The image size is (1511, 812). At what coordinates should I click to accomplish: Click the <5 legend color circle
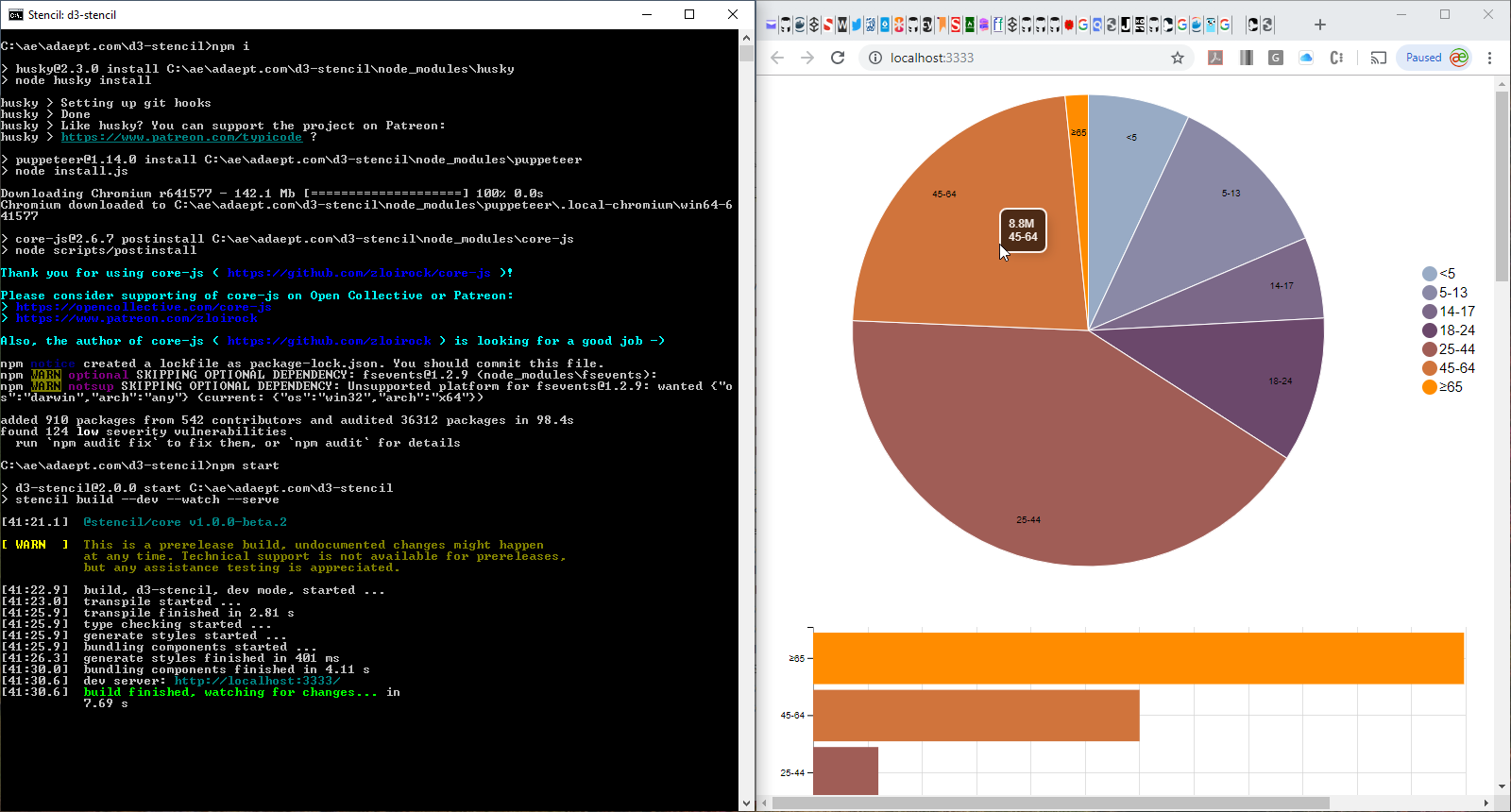(1429, 274)
